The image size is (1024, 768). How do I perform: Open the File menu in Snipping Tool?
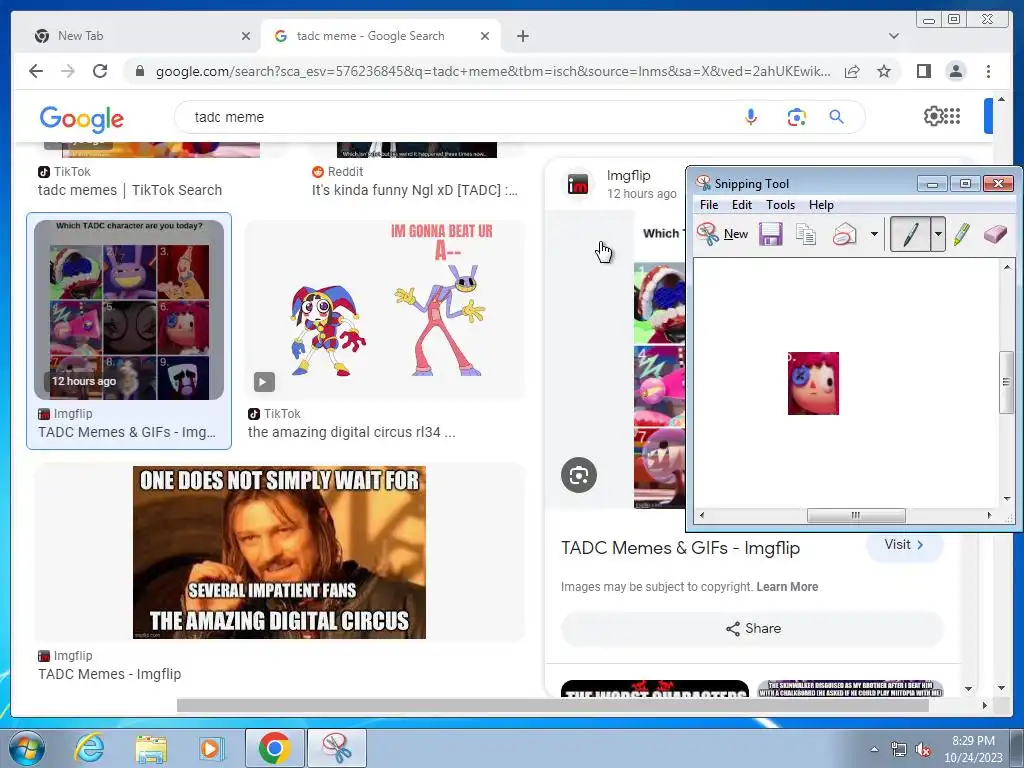[709, 204]
